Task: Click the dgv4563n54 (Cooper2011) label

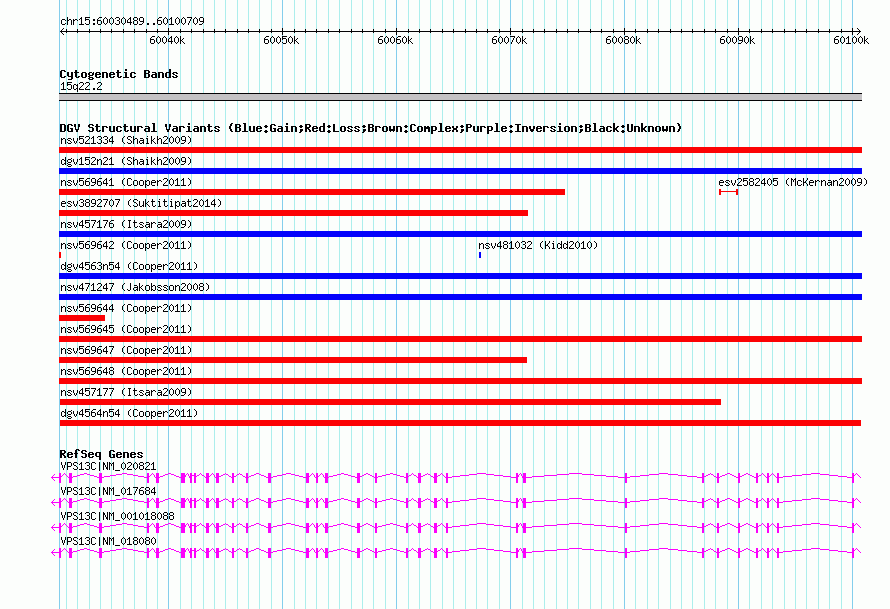Action: [x=129, y=266]
